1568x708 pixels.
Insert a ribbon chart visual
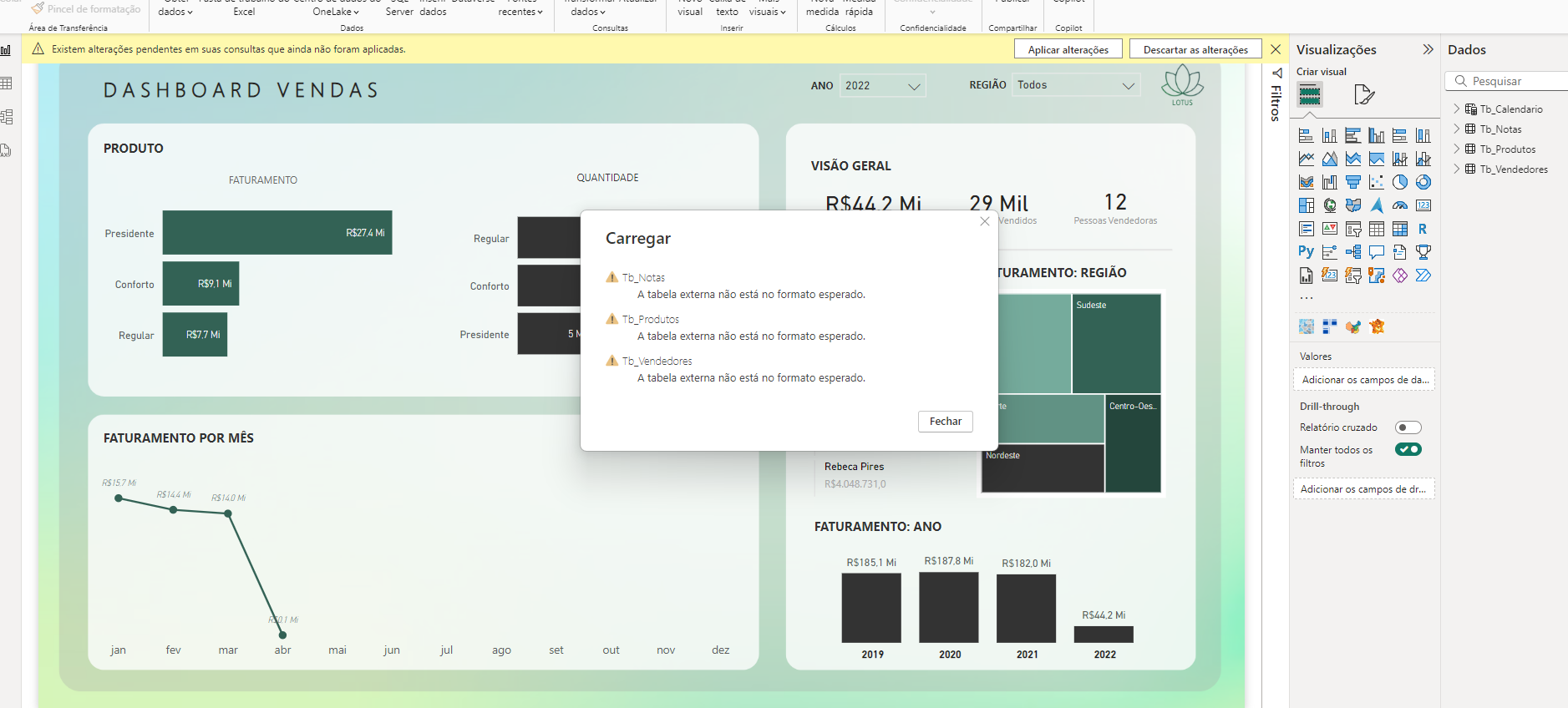(1307, 182)
